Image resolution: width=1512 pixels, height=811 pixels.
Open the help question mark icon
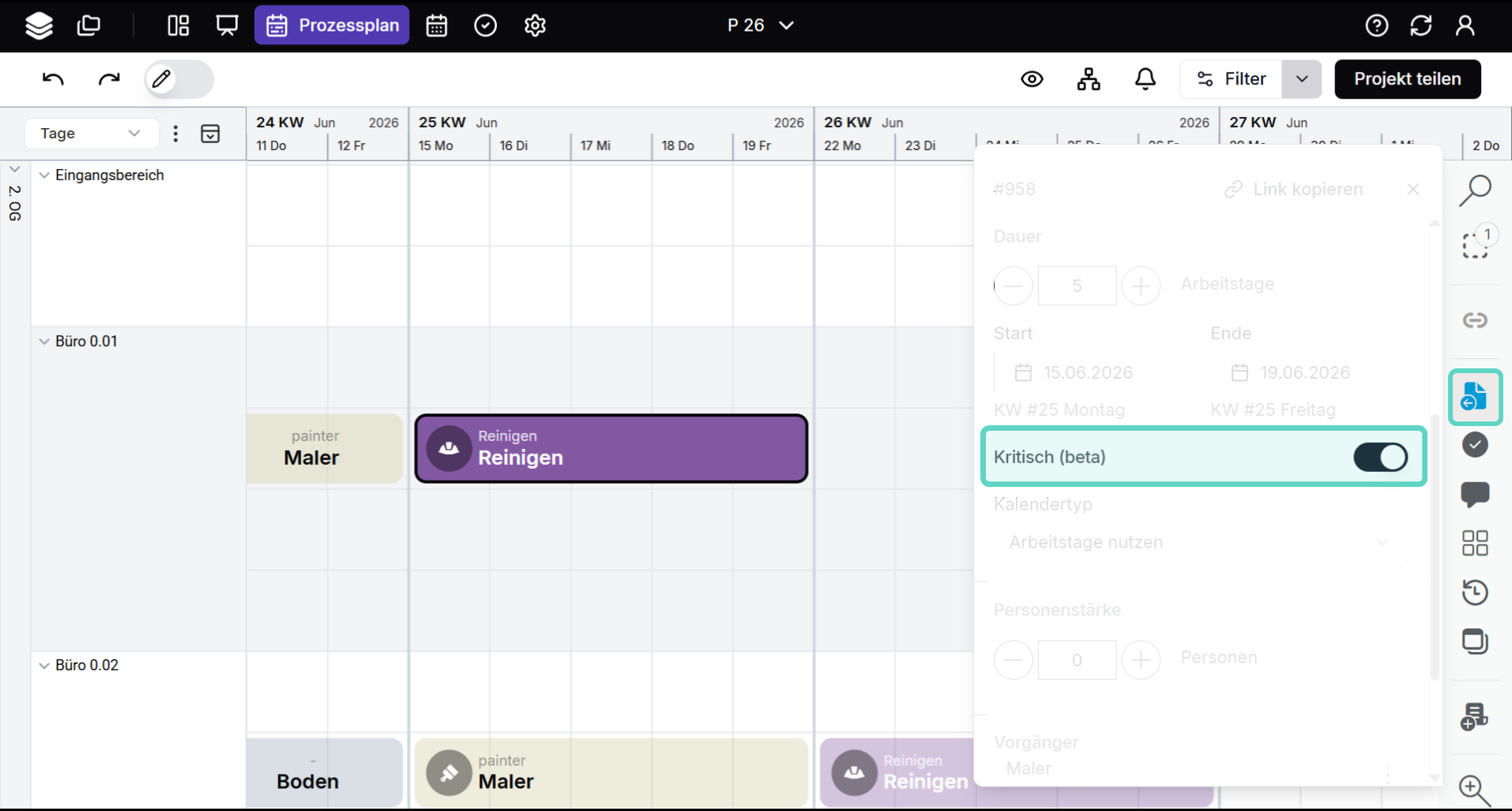[1376, 26]
